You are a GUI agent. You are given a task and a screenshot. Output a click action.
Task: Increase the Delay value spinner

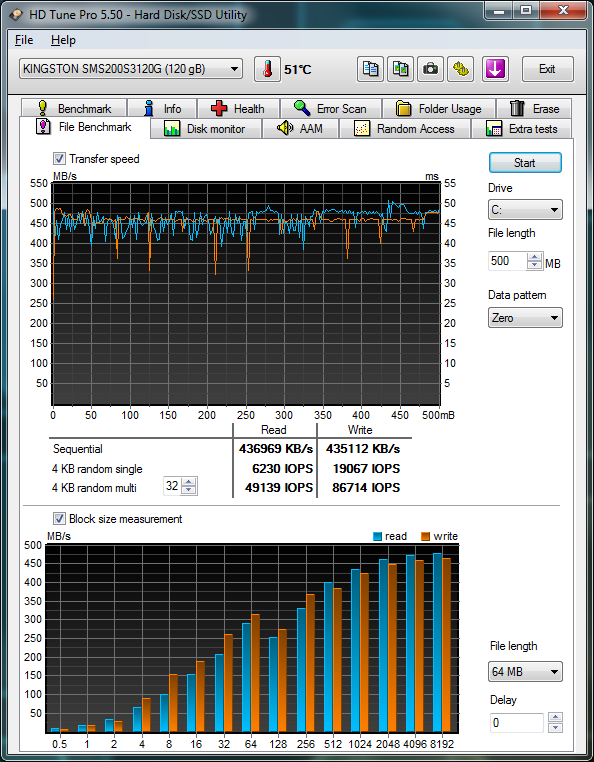point(555,718)
